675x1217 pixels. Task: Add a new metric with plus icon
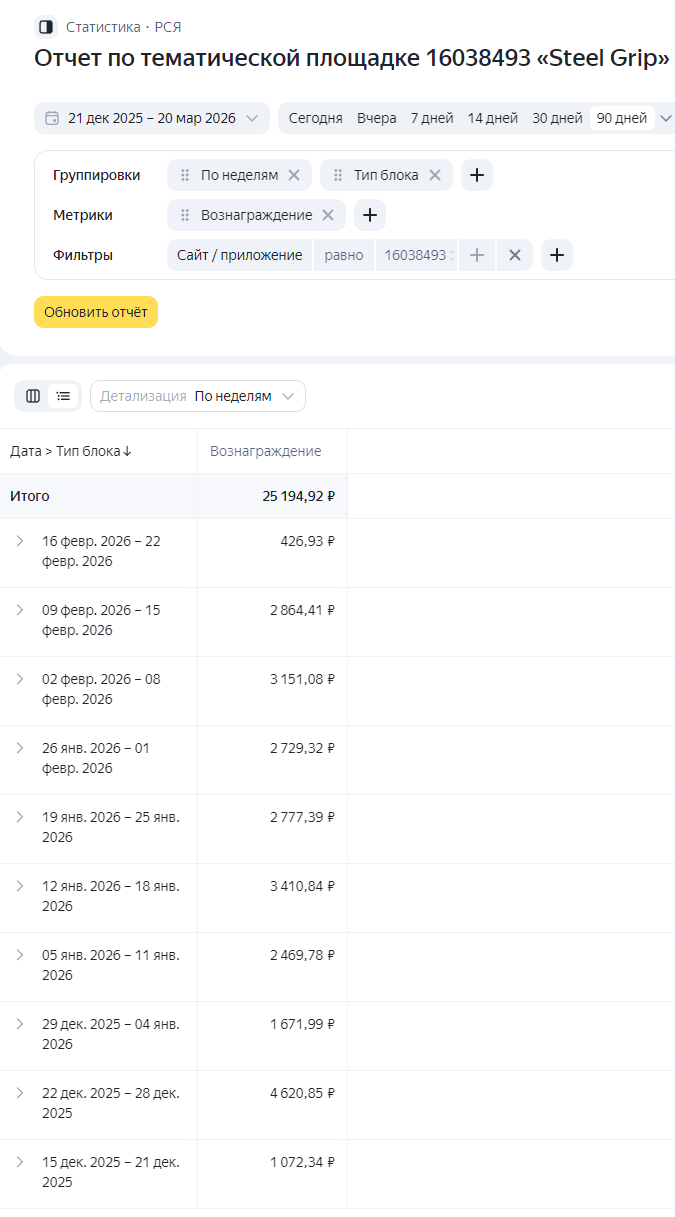tap(370, 215)
